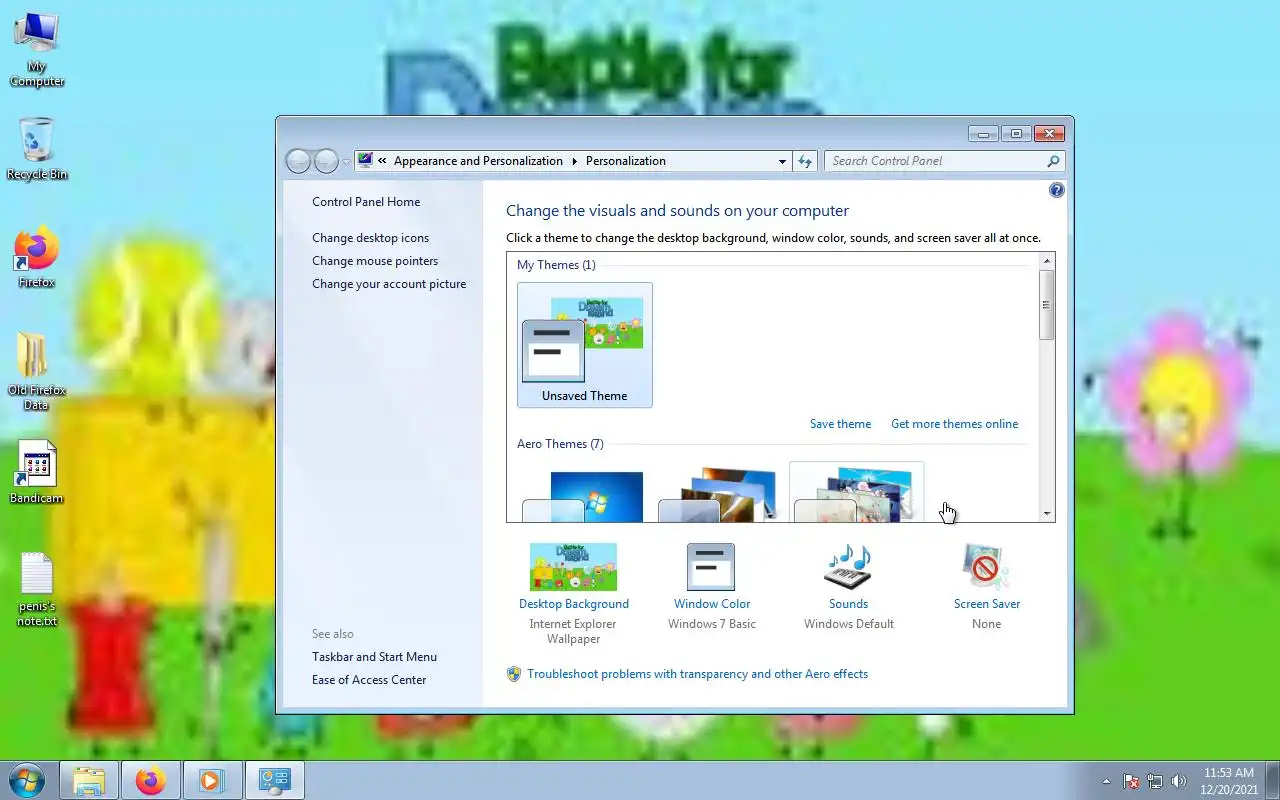Open Change your account picture link
The height and width of the screenshot is (800, 1280).
click(x=389, y=284)
